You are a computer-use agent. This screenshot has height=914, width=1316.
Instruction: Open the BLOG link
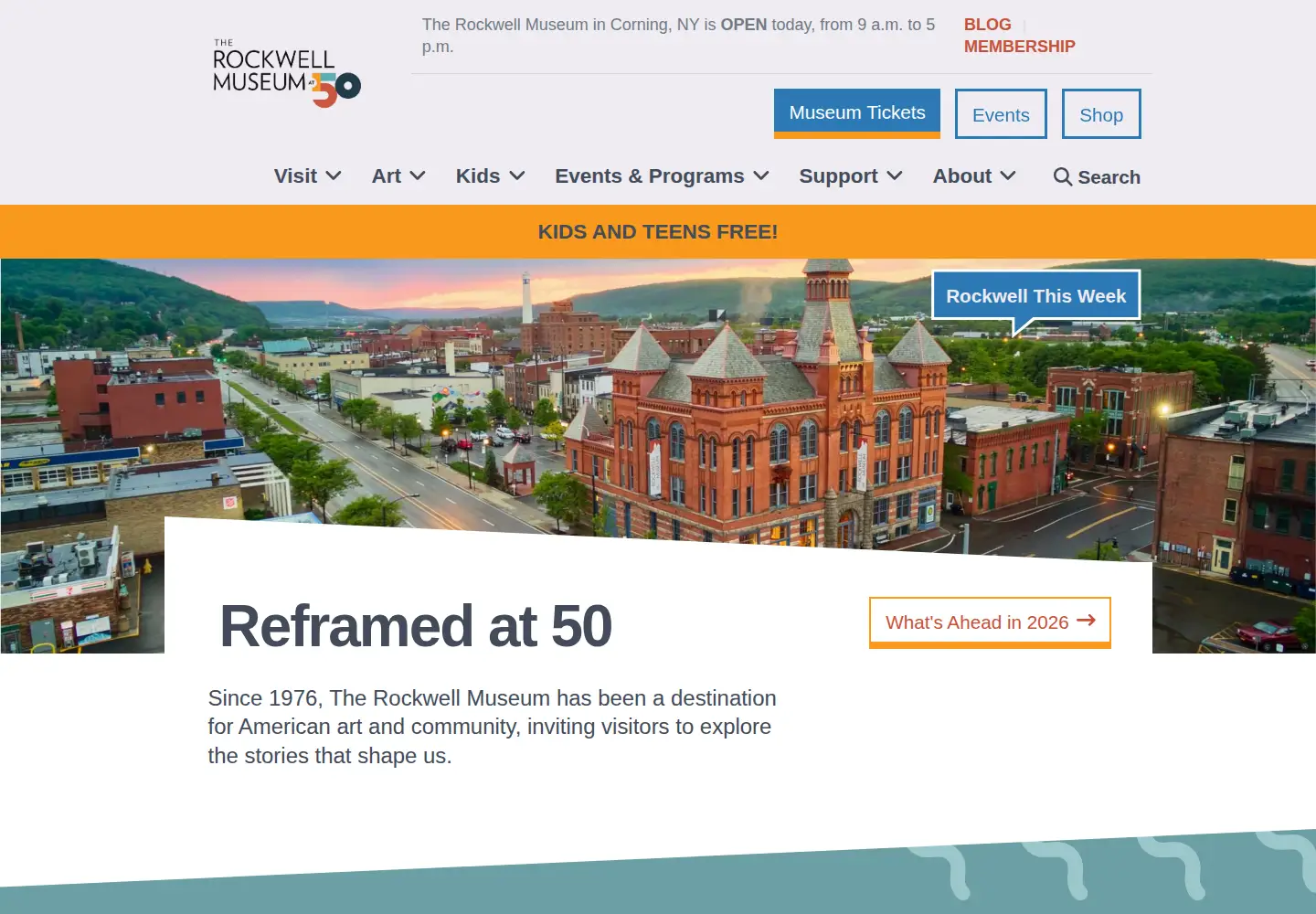point(988,25)
